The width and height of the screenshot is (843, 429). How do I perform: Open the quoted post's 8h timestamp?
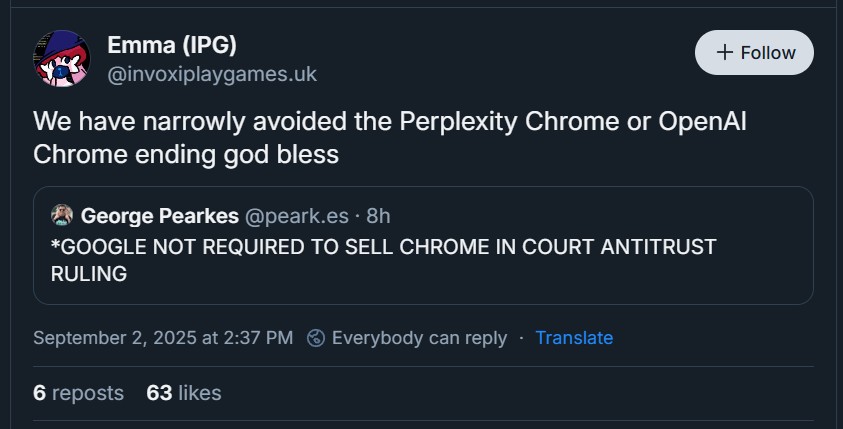tap(379, 215)
